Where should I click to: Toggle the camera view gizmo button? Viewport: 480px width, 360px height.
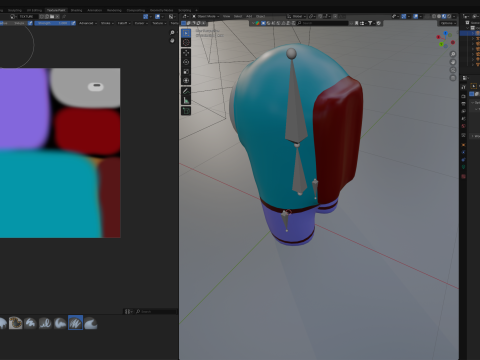(453, 70)
